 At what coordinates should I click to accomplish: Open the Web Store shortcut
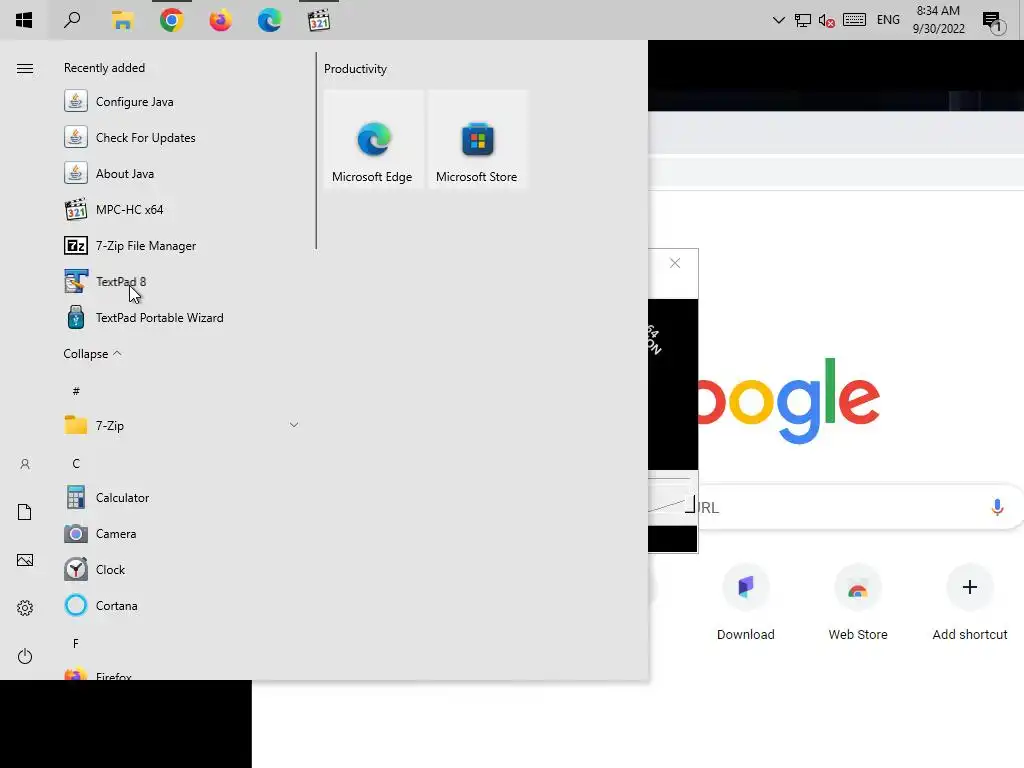857,603
